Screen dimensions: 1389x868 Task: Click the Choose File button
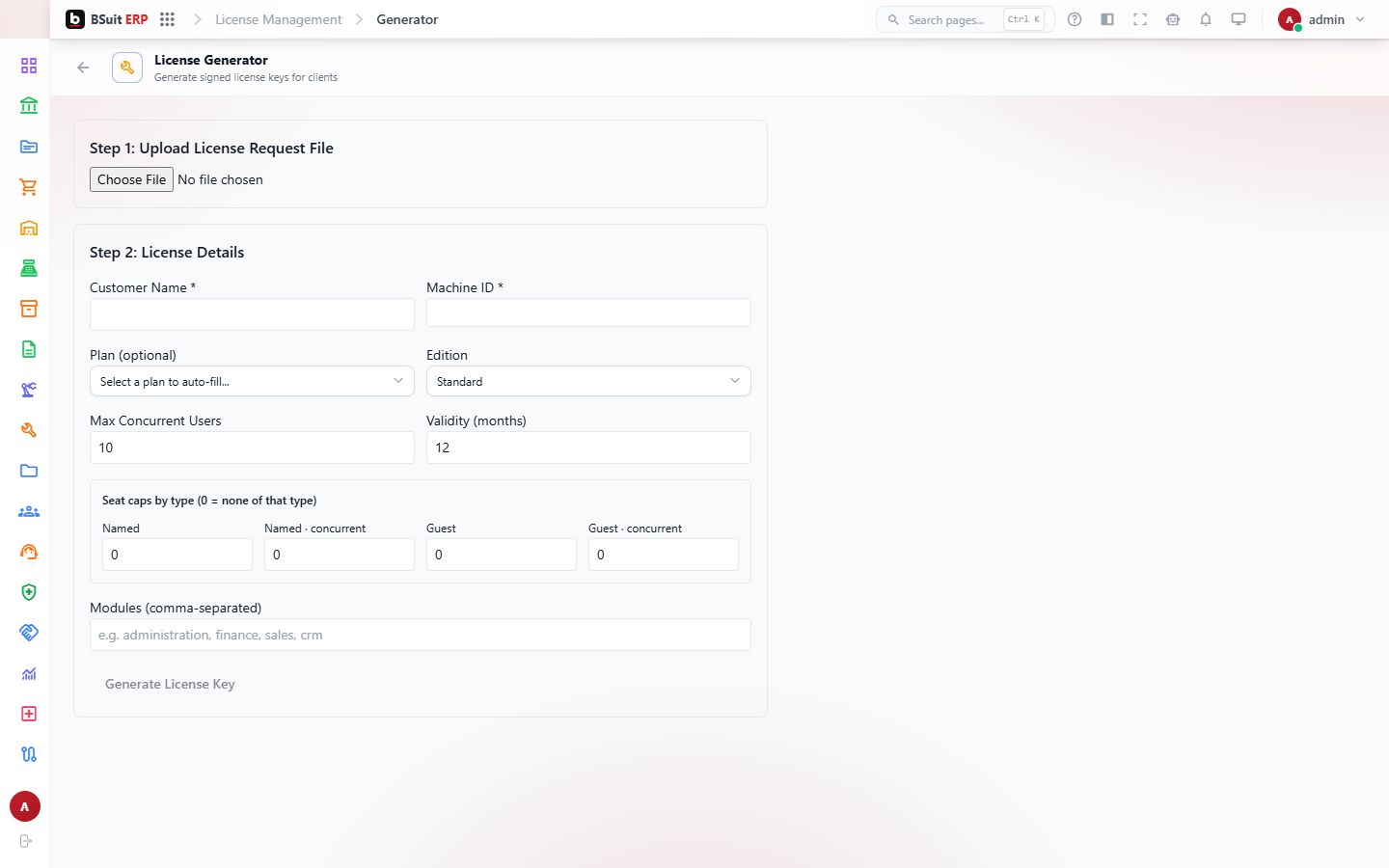click(131, 179)
